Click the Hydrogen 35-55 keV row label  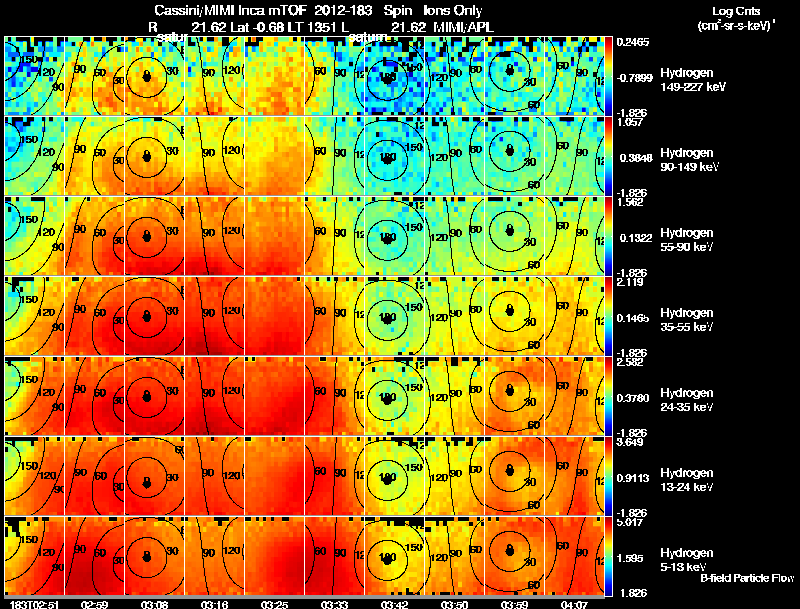[x=687, y=320]
